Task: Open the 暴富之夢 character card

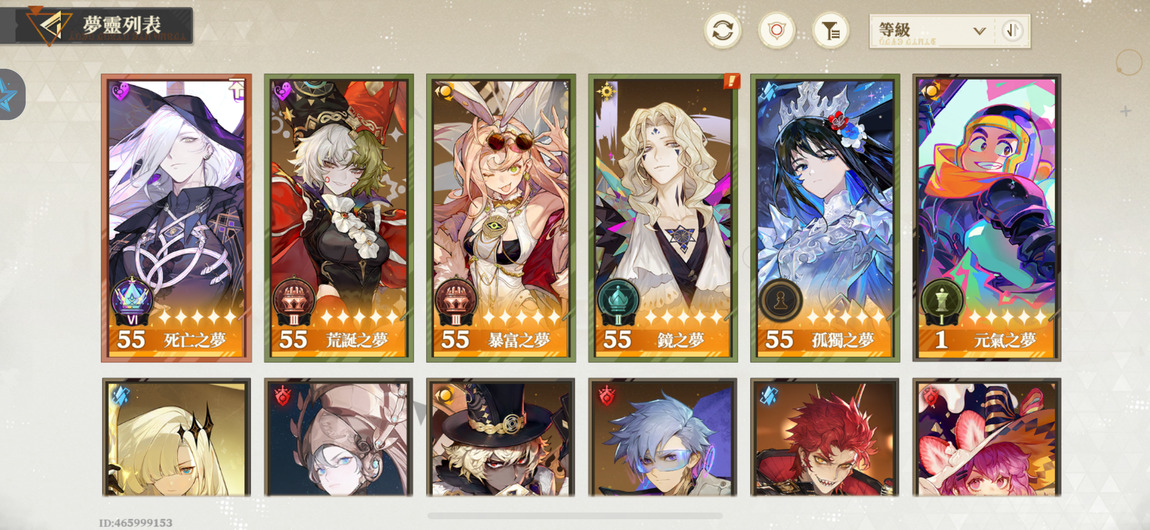Action: point(501,218)
